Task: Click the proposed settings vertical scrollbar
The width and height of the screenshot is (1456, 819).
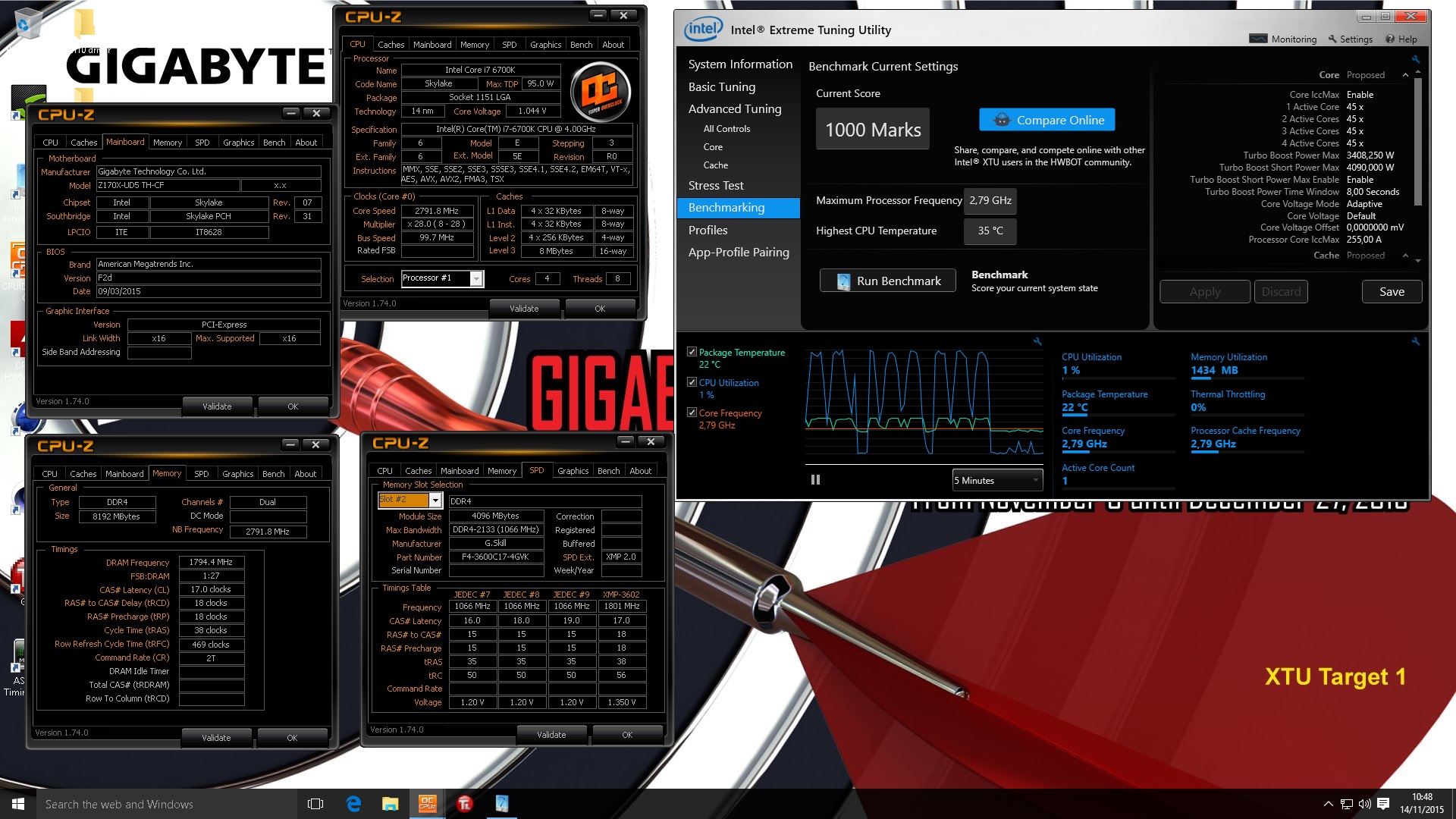Action: coord(1417,141)
